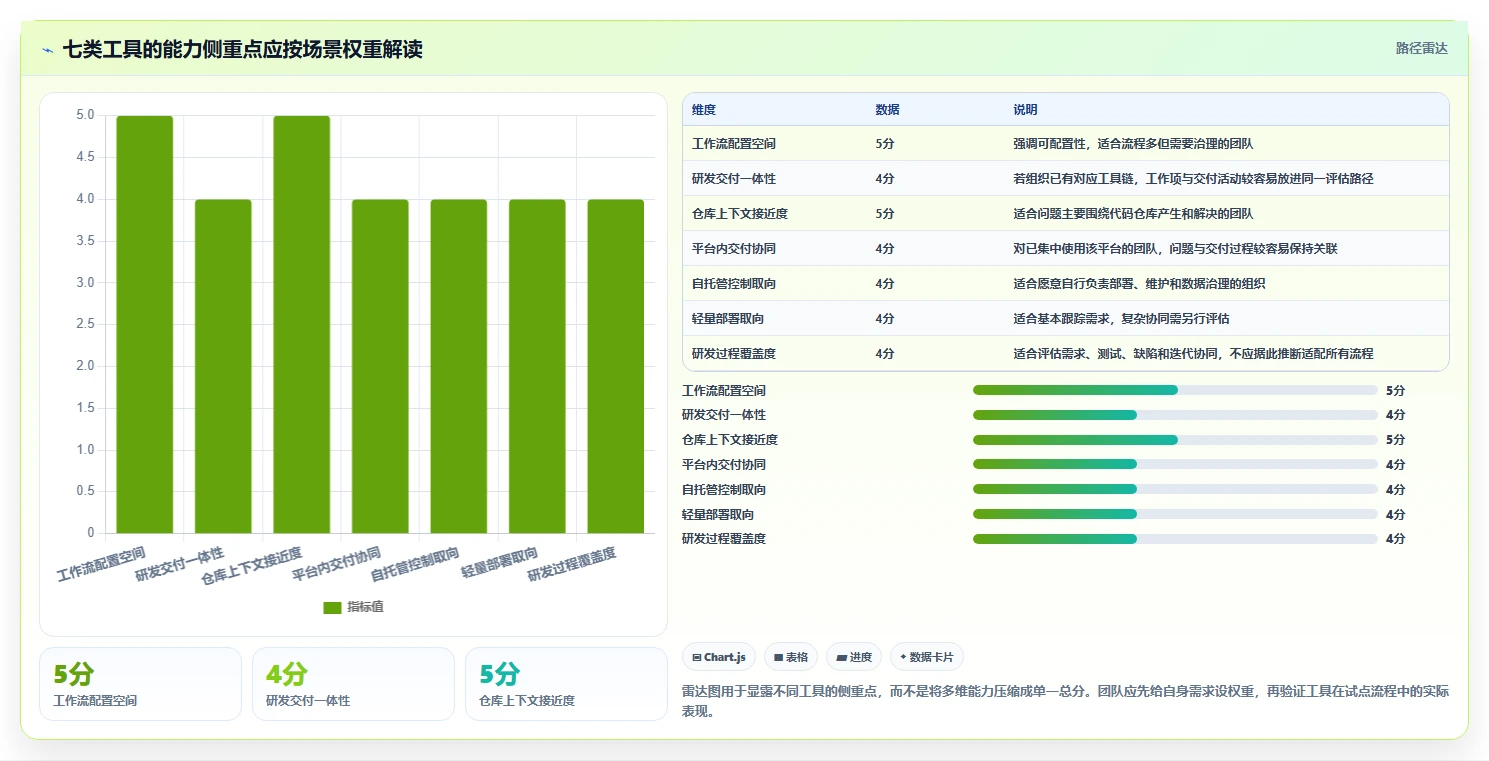Viewport: 1489px width, 761px height.
Task: Click the 5分 value beside 仓库上下文接近度 progress
Action: click(1395, 440)
